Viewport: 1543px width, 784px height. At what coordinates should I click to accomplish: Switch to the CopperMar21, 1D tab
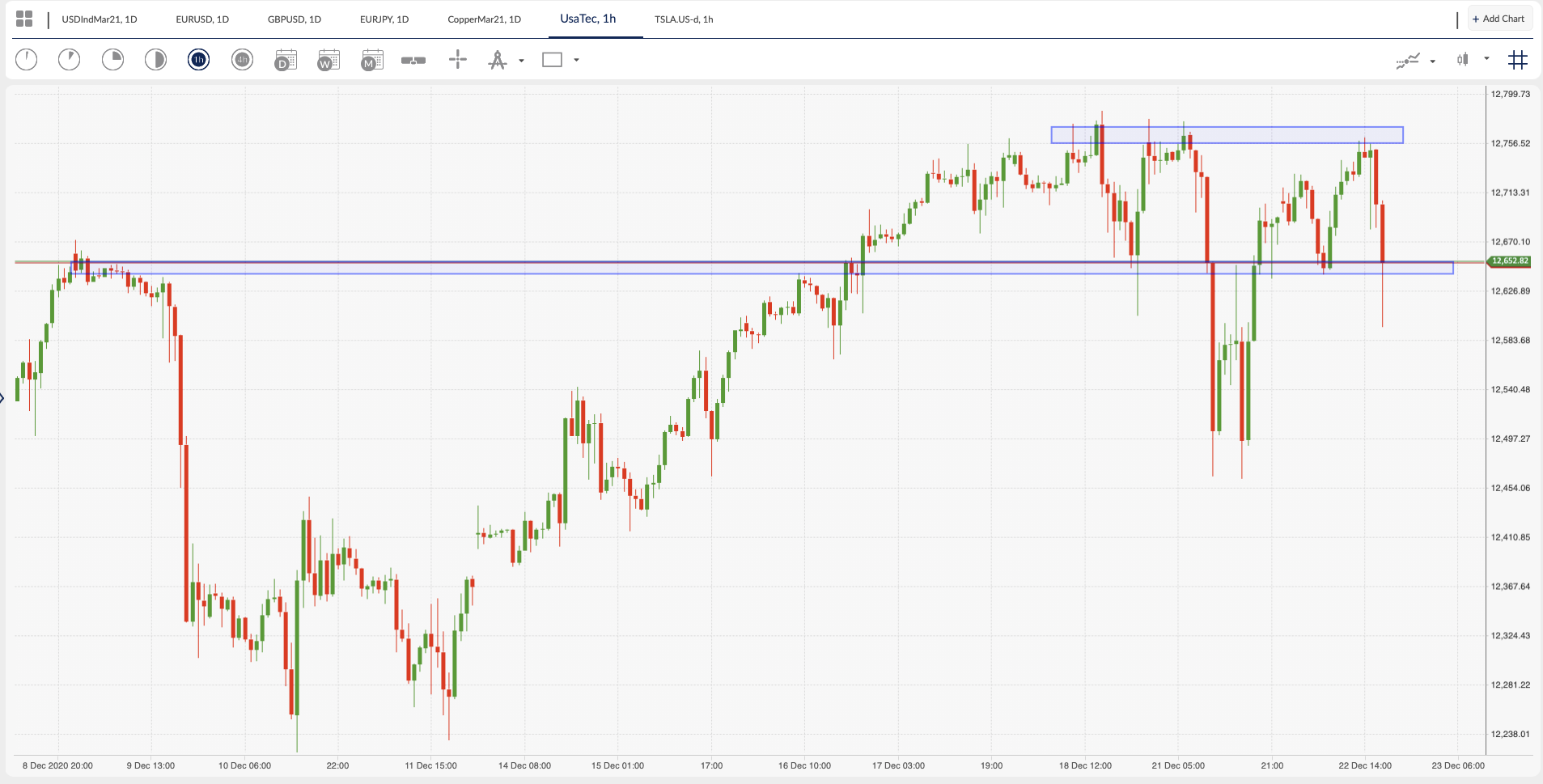[484, 19]
